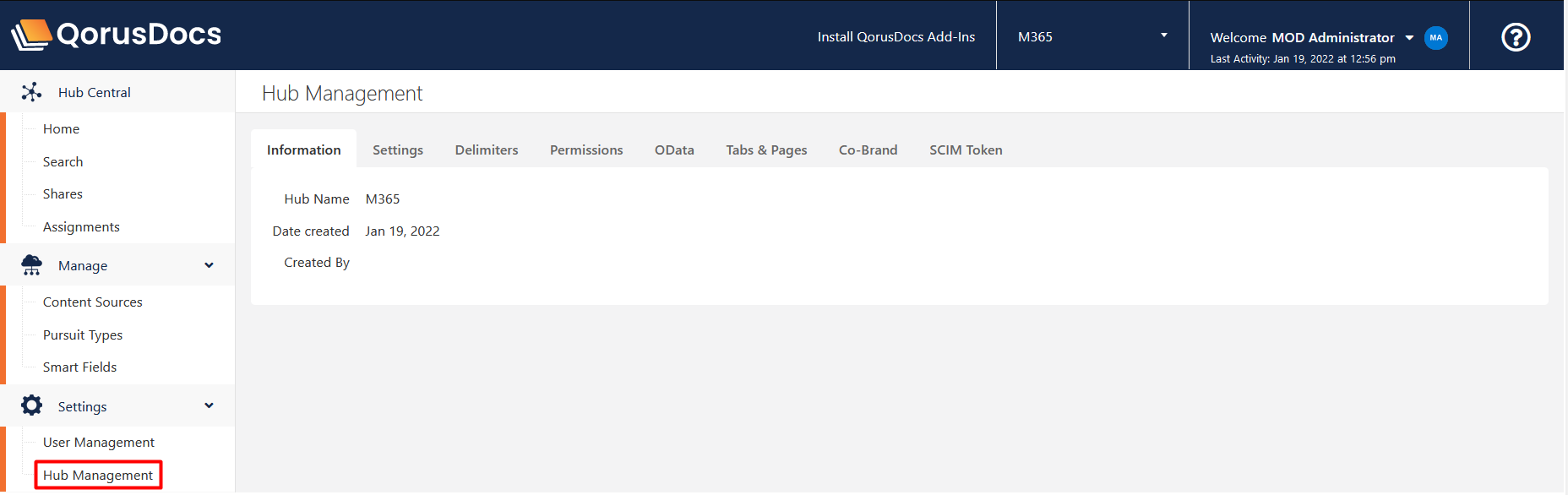Expand the MOD Administrator user menu arrow
The width and height of the screenshot is (1568, 495).
[1409, 37]
